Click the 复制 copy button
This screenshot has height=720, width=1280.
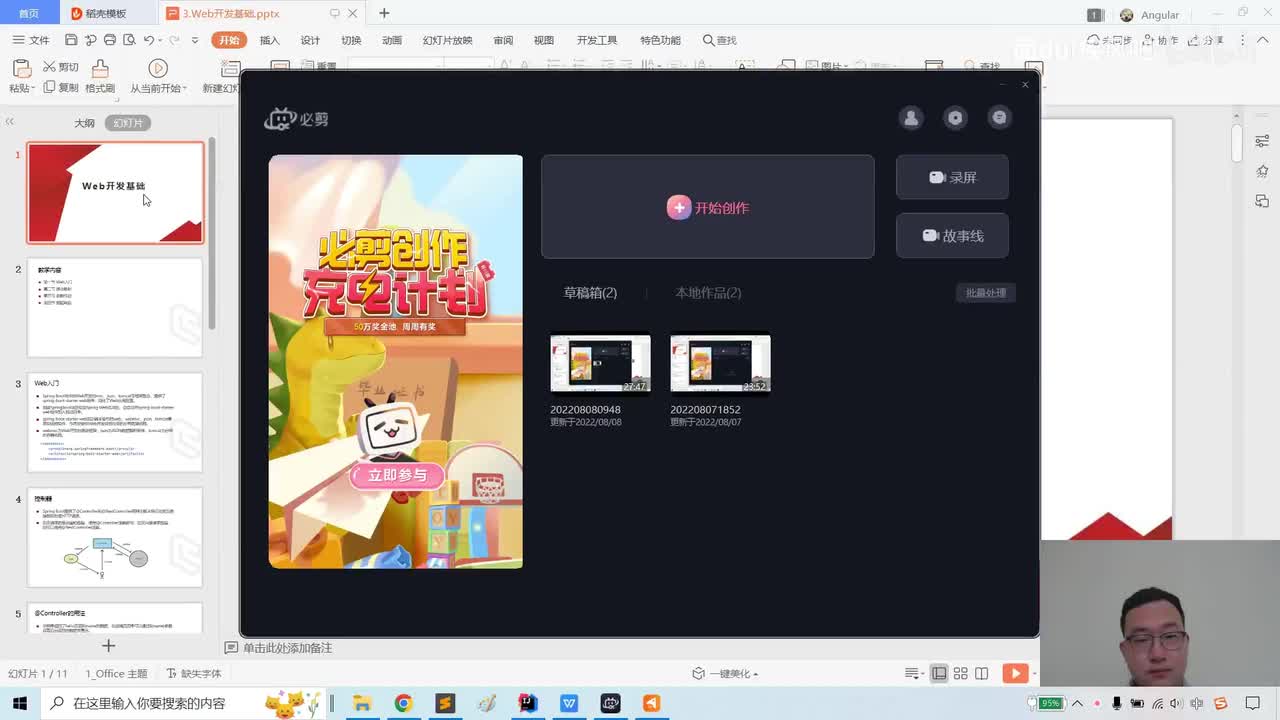pyautogui.click(x=61, y=88)
